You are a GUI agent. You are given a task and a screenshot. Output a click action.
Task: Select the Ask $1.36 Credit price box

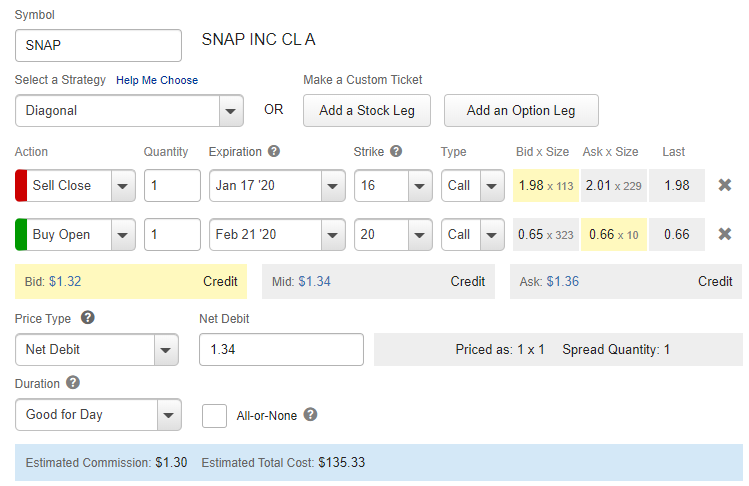coord(626,281)
